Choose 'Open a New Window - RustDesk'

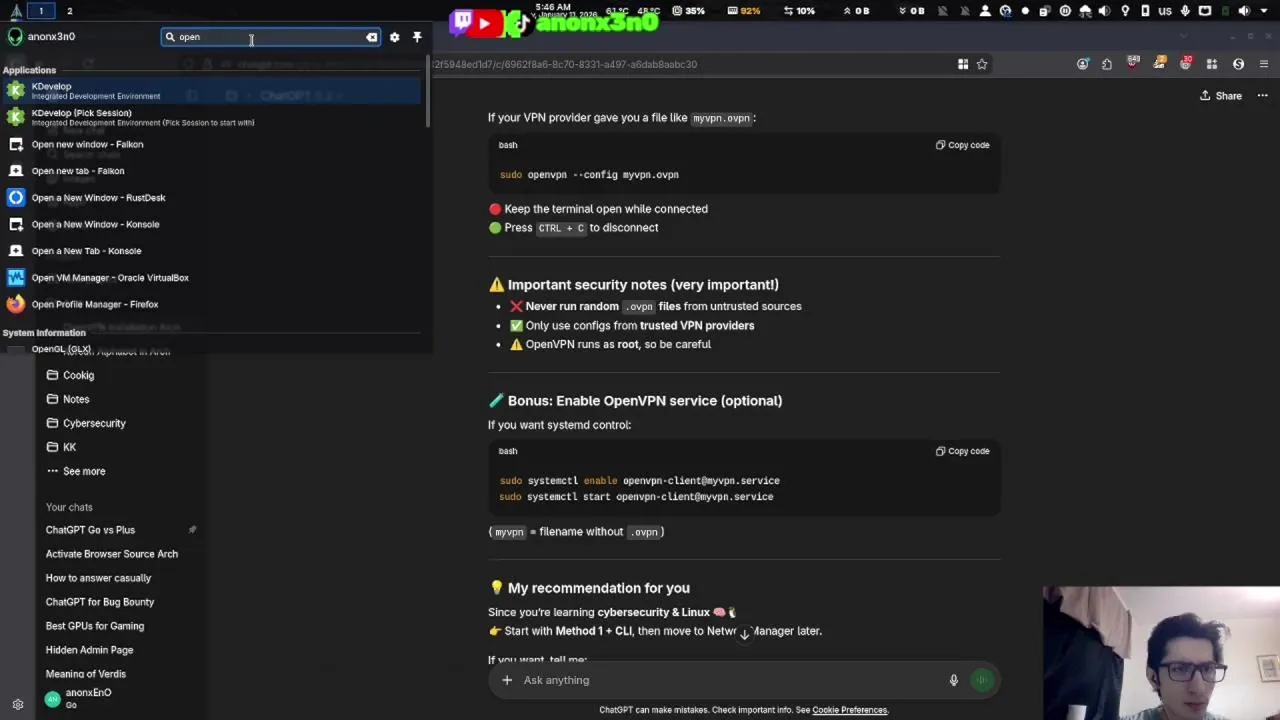pos(214,198)
